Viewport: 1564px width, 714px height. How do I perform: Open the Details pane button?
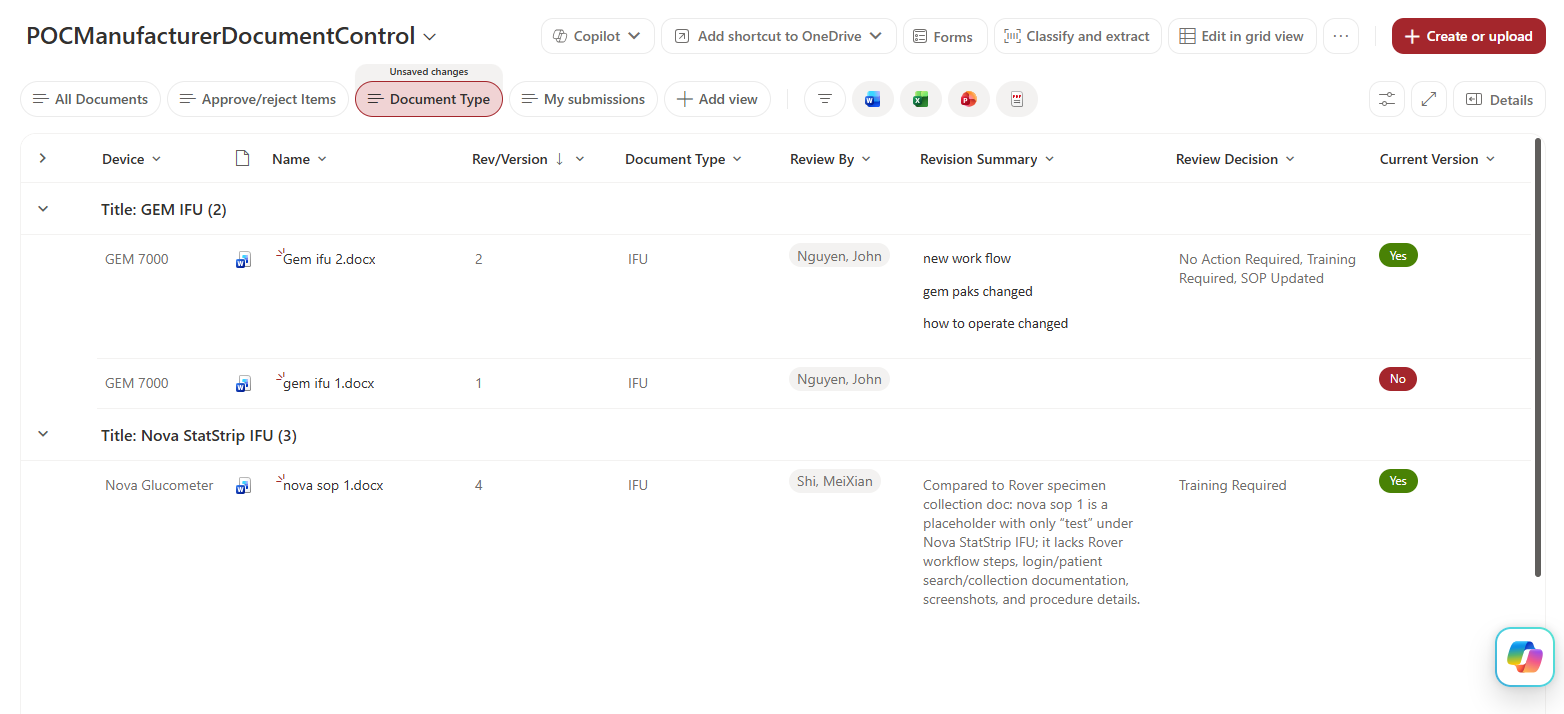1499,99
